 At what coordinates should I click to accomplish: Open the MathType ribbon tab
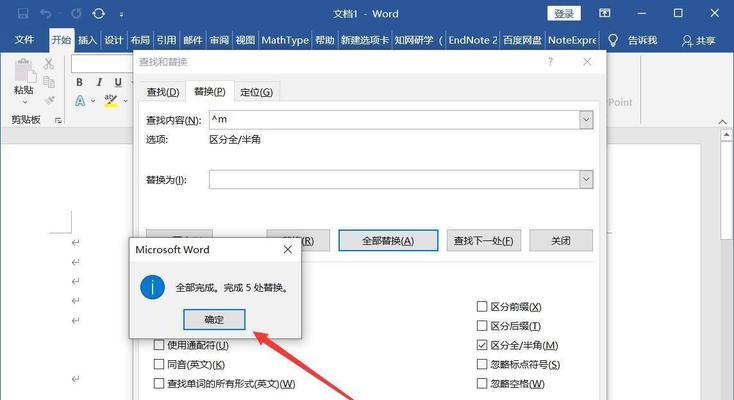[x=285, y=40]
